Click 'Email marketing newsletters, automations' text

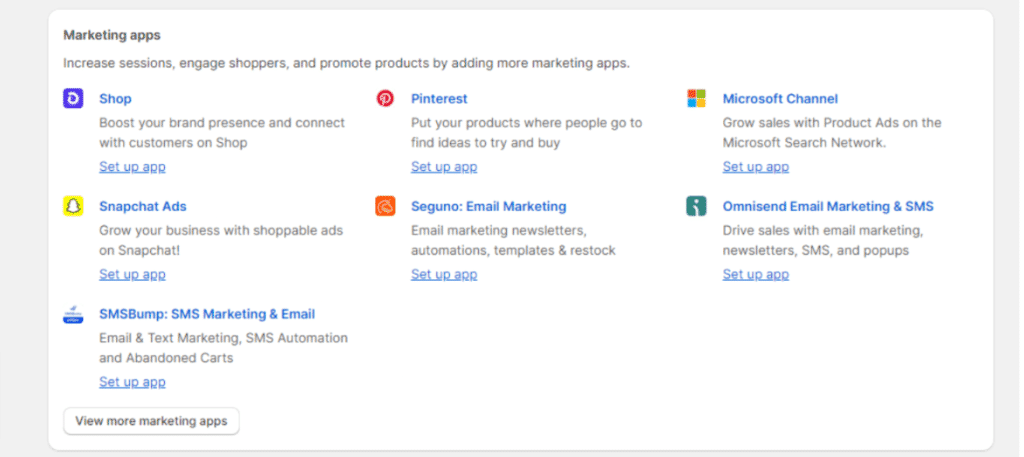[x=513, y=240]
